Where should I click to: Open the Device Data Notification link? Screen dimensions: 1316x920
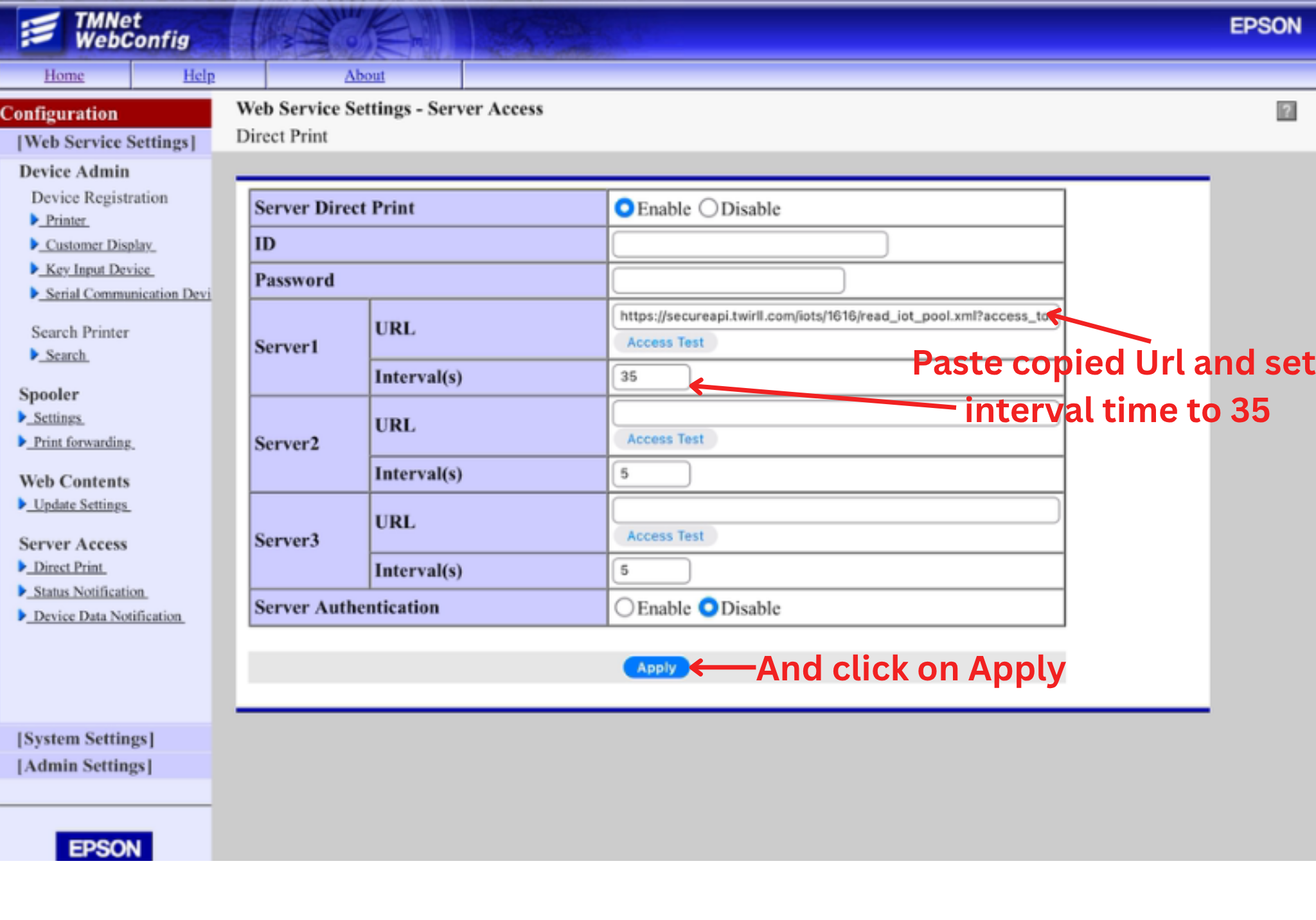coord(108,616)
